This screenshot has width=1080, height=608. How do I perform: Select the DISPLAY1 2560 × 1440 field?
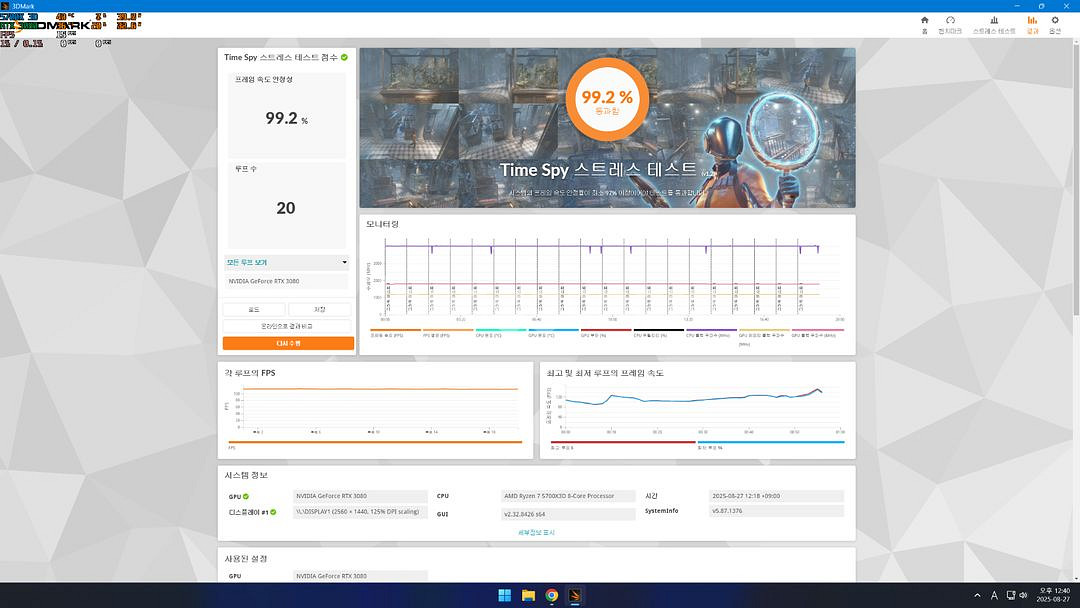360,512
